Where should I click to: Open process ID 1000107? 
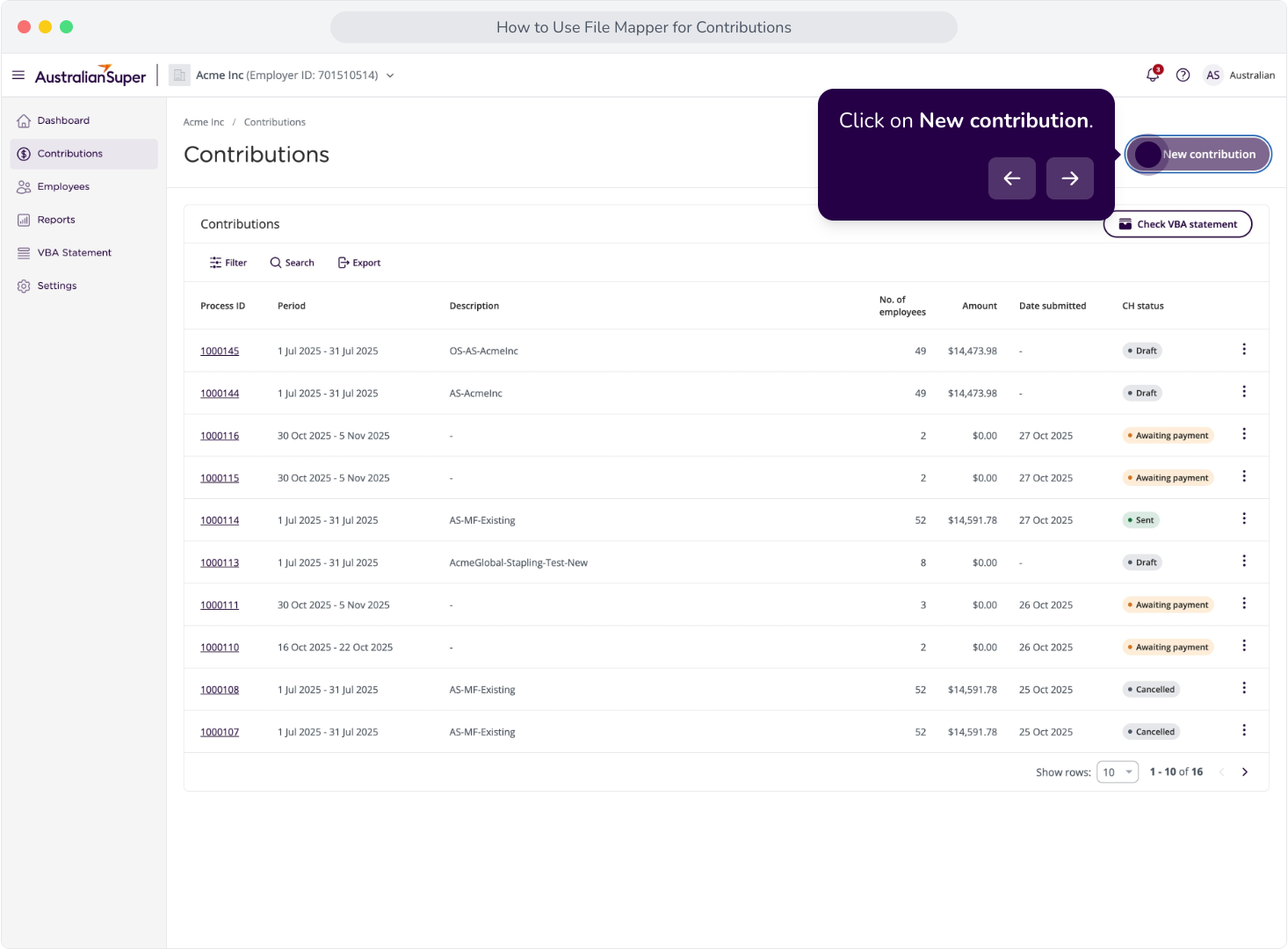point(220,732)
